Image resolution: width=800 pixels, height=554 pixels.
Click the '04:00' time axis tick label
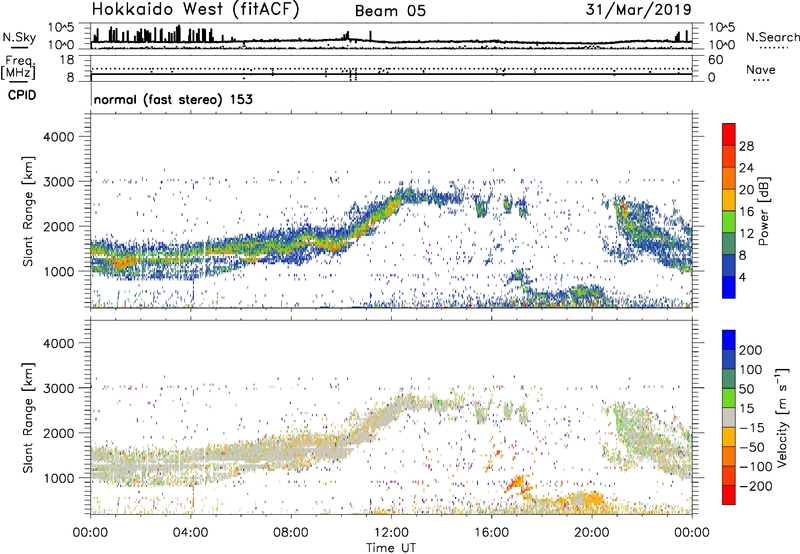point(191,533)
